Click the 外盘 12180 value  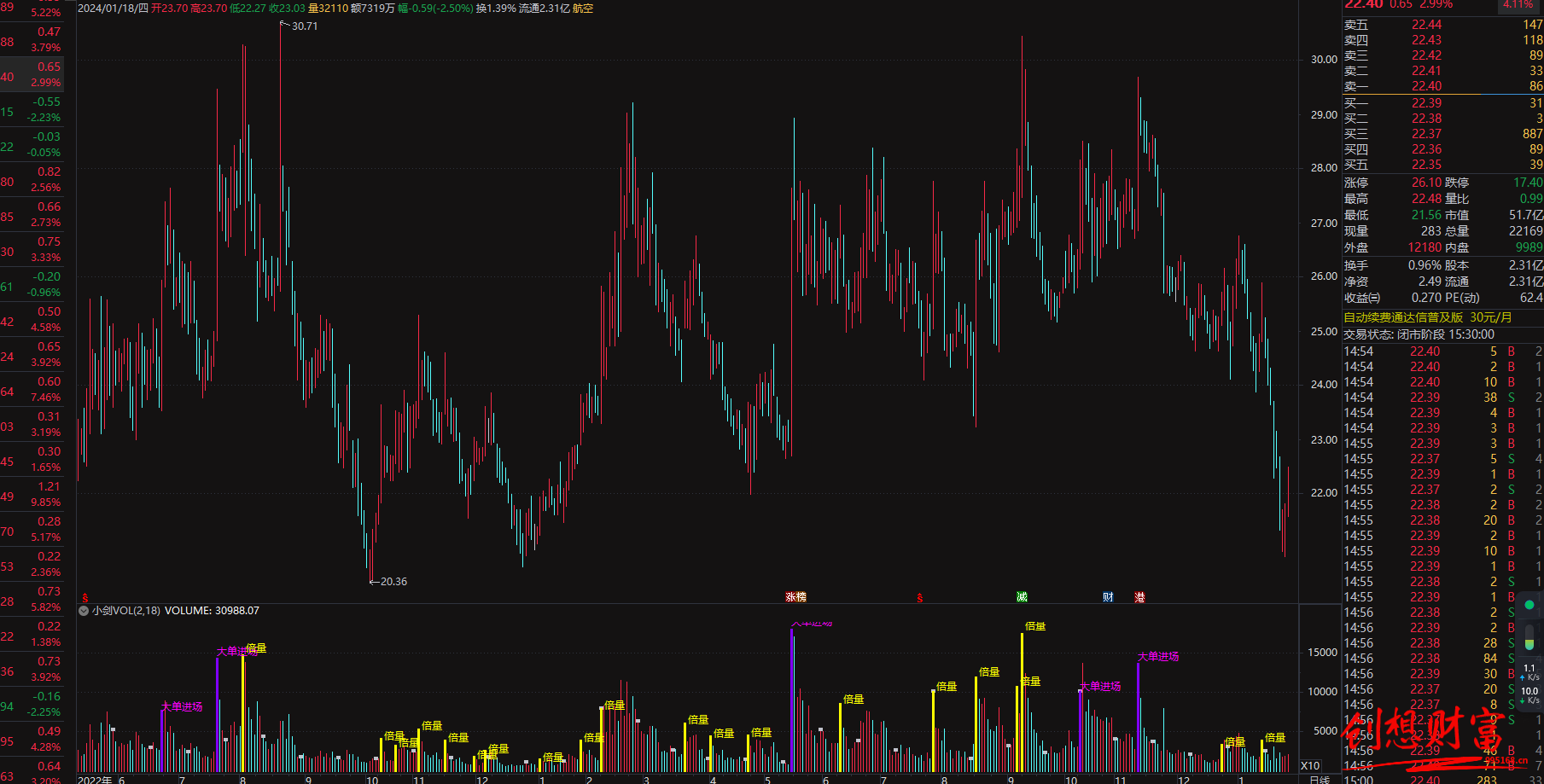[x=1425, y=247]
